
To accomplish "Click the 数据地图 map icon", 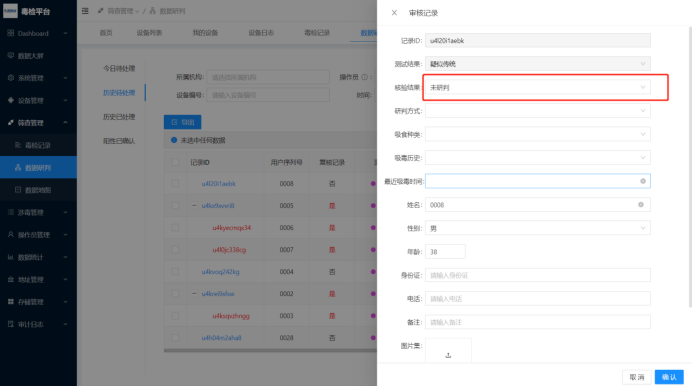I will [18, 190].
